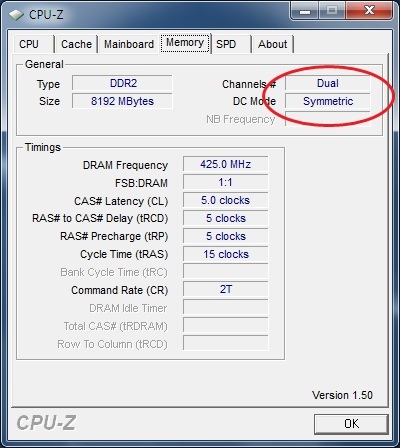This screenshot has height=448, width=400.
Task: Click the tRCD delay value field
Action: [x=226, y=218]
